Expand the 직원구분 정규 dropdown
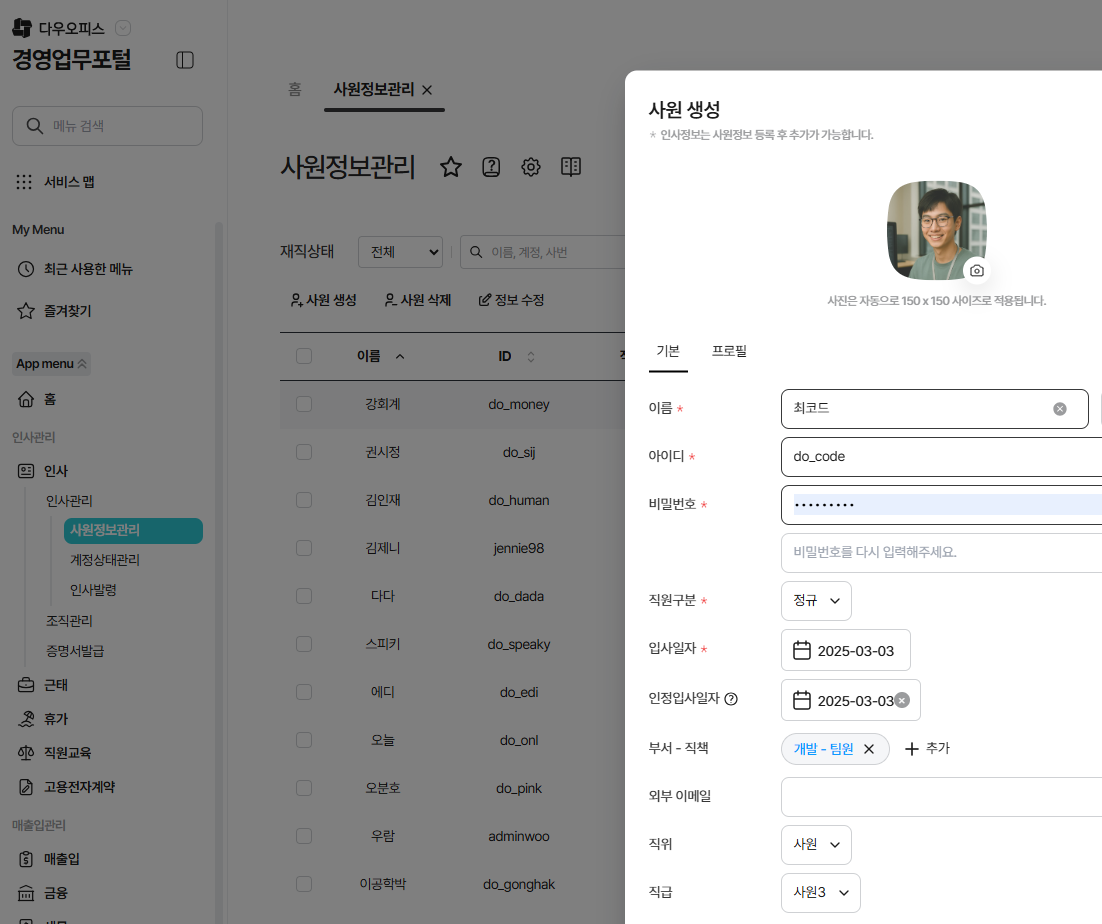This screenshot has width=1102, height=924. click(816, 601)
